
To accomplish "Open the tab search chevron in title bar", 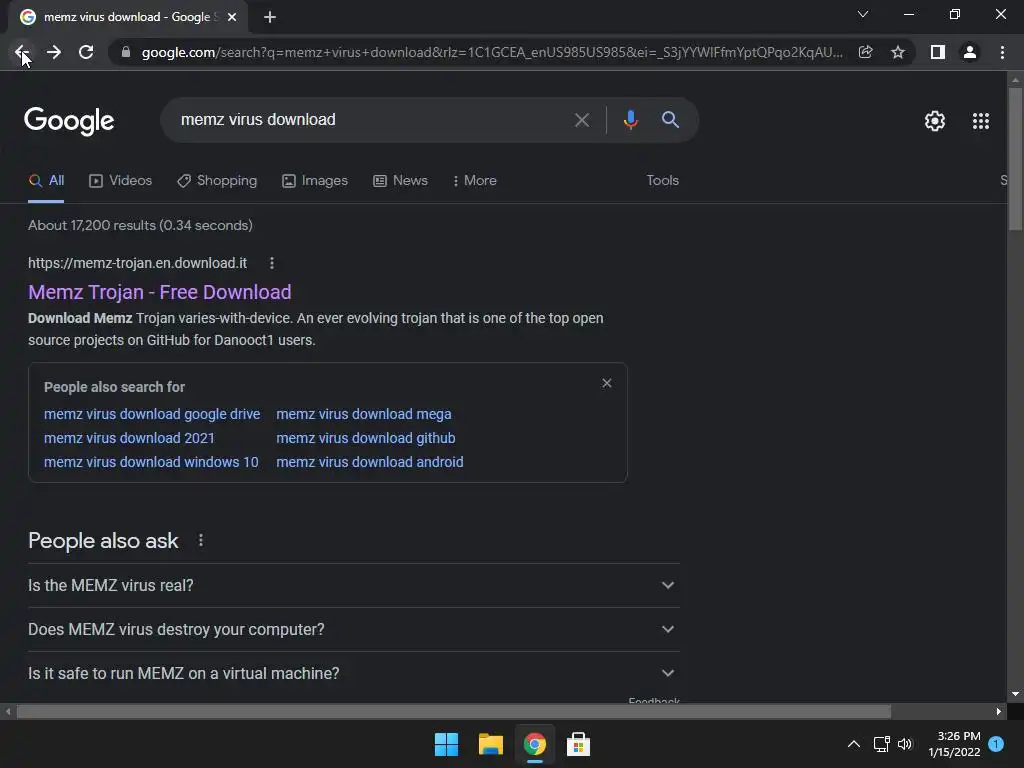I will pyautogui.click(x=863, y=14).
